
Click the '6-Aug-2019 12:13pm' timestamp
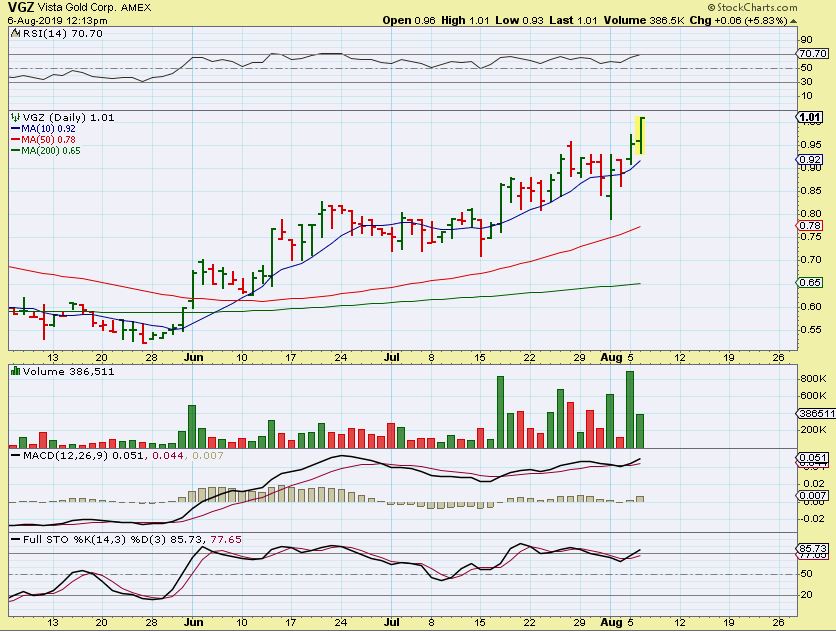[x=58, y=21]
